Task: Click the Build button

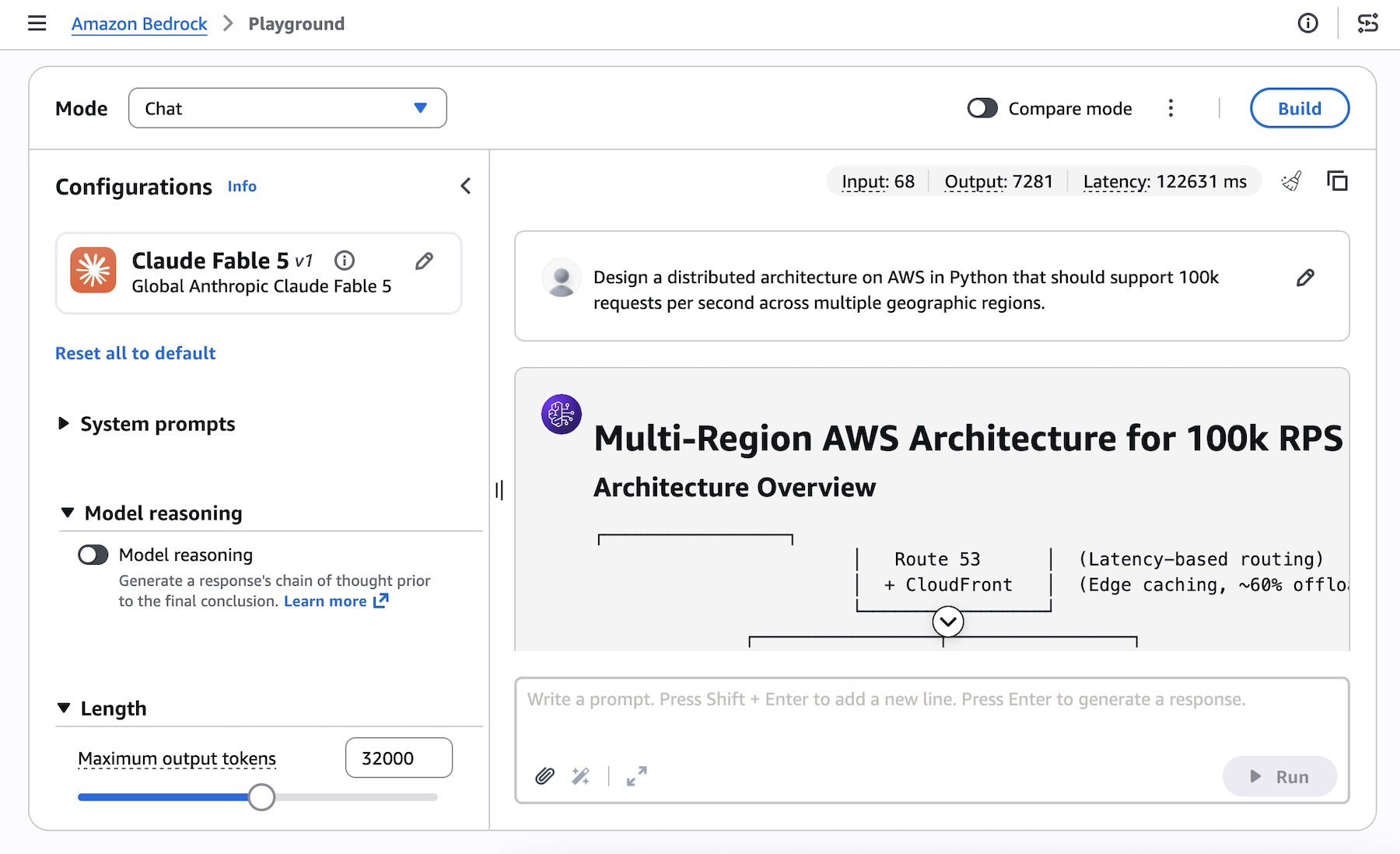Action: click(1300, 108)
